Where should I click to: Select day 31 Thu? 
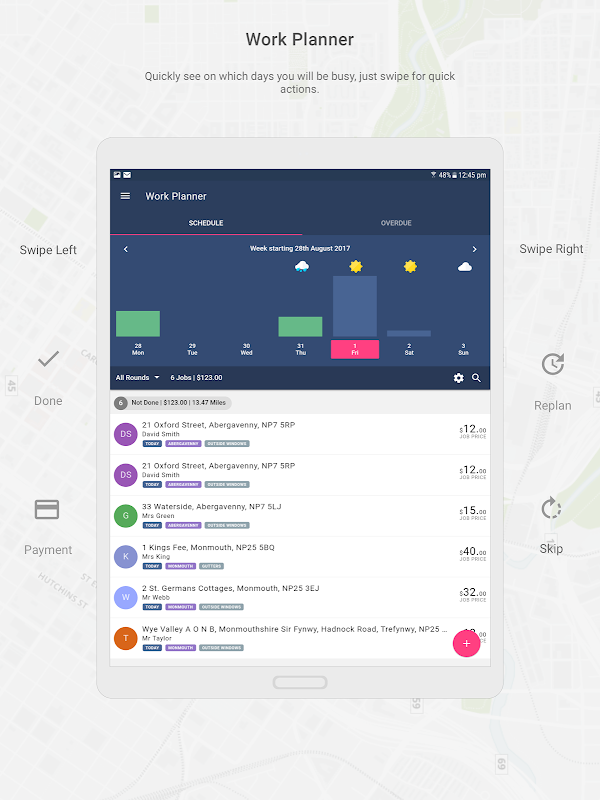(301, 349)
